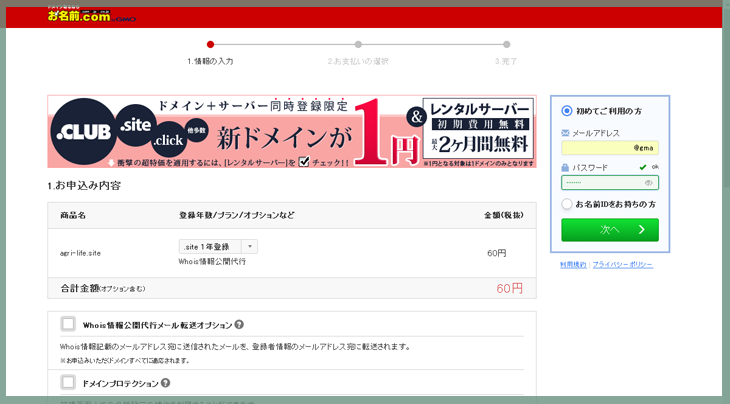
Task: Enable ドメインプロテクション checkbox
Action: point(68,382)
